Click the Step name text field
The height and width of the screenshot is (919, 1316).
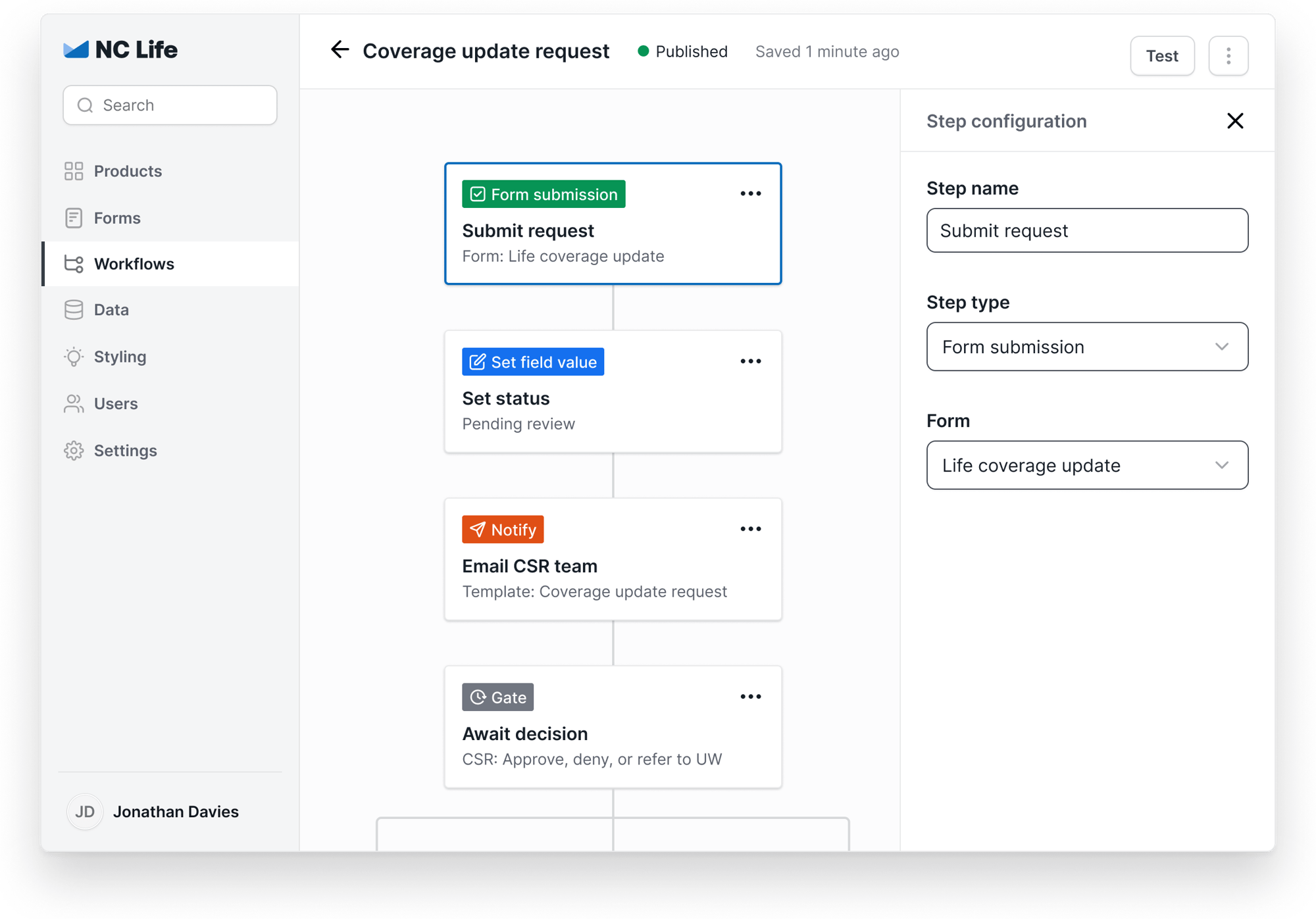[1087, 230]
